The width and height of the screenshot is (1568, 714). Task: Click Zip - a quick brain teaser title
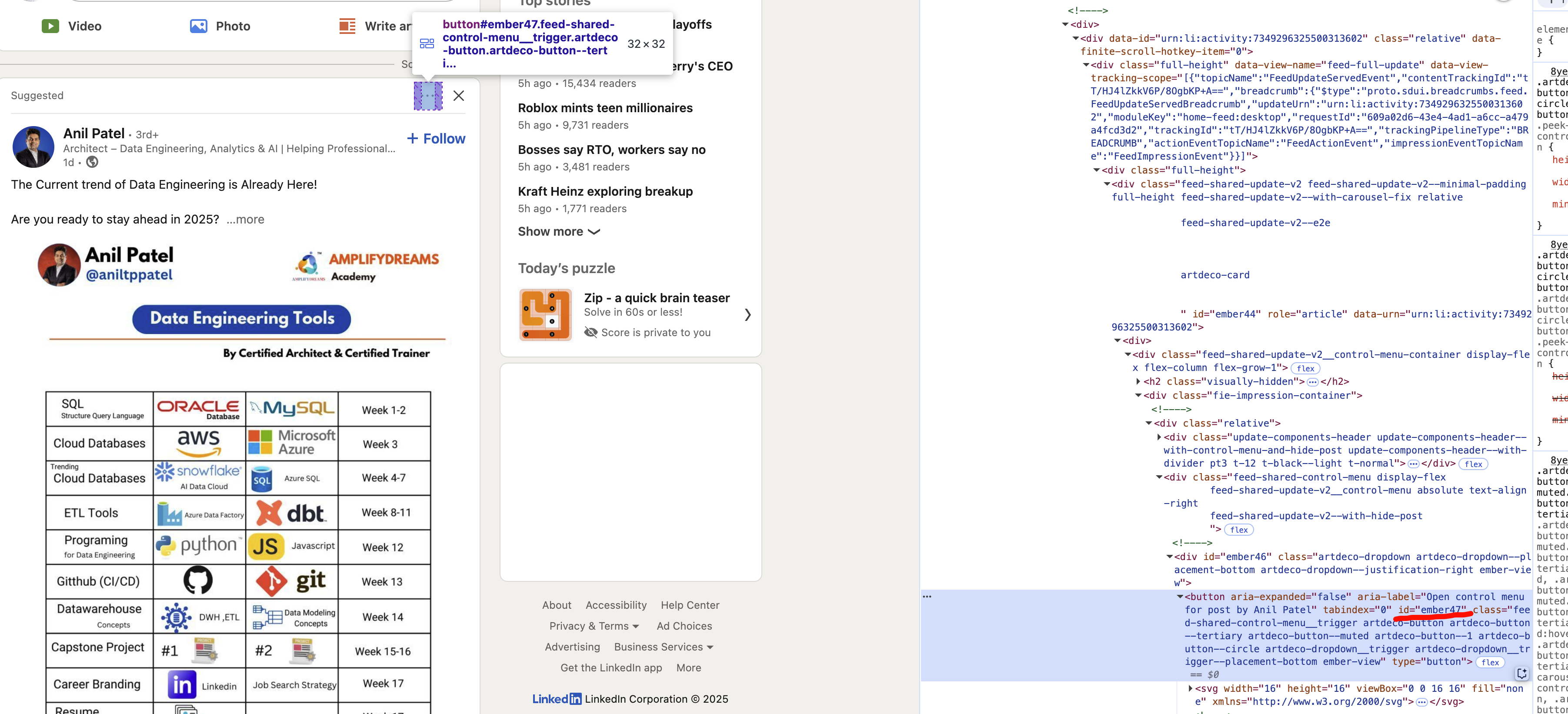coord(657,298)
